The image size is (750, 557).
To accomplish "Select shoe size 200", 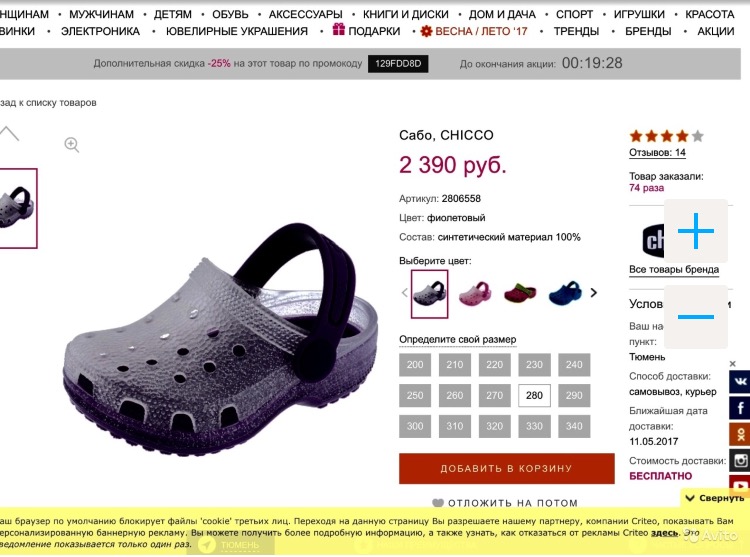I will pyautogui.click(x=415, y=365).
